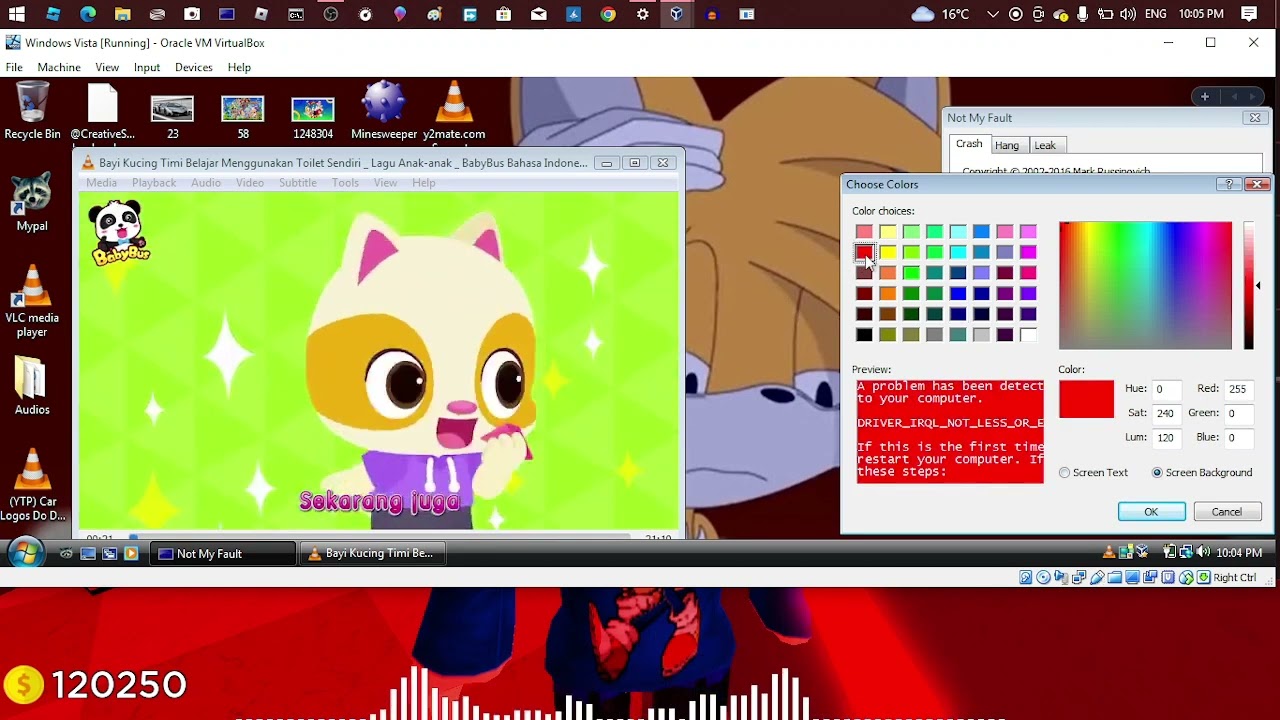The height and width of the screenshot is (720, 1280).
Task: Open the Minesweeper desktop icon
Action: pos(384,110)
